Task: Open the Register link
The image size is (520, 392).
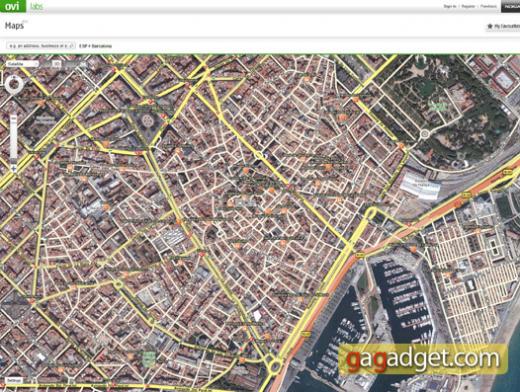Action: pyautogui.click(x=468, y=6)
